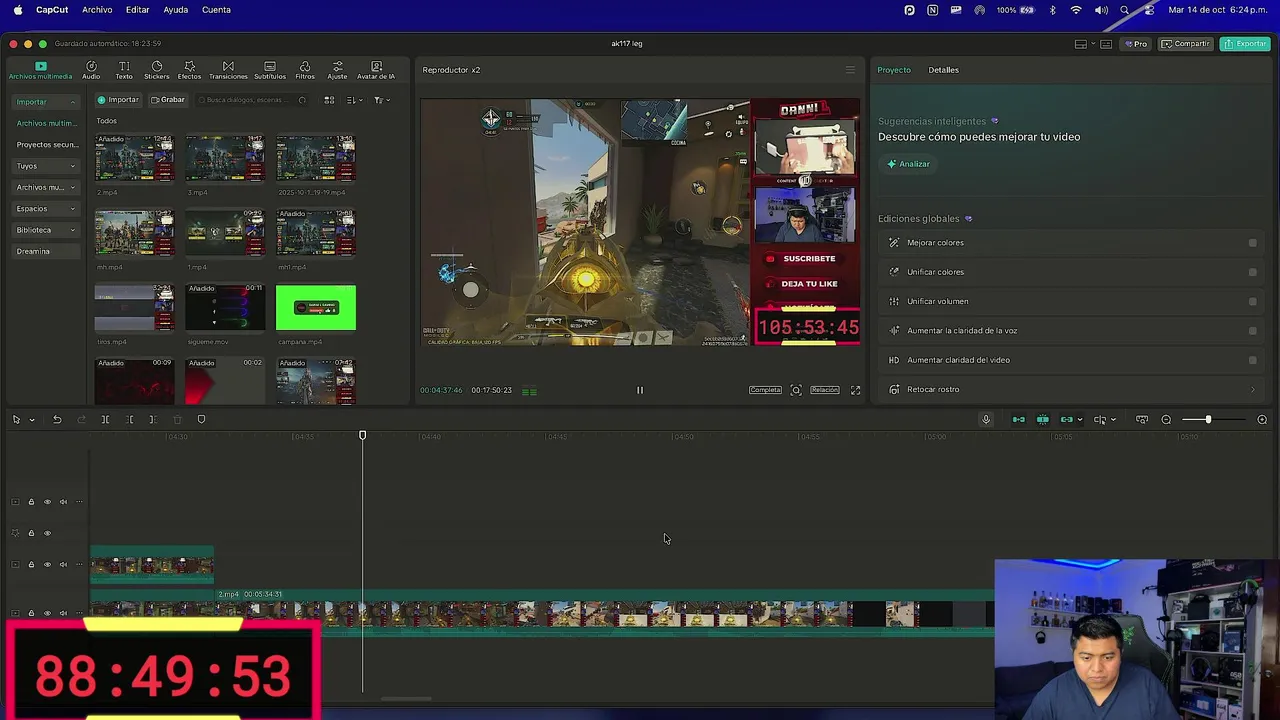
Task: Open the Filtros panel
Action: point(305,70)
